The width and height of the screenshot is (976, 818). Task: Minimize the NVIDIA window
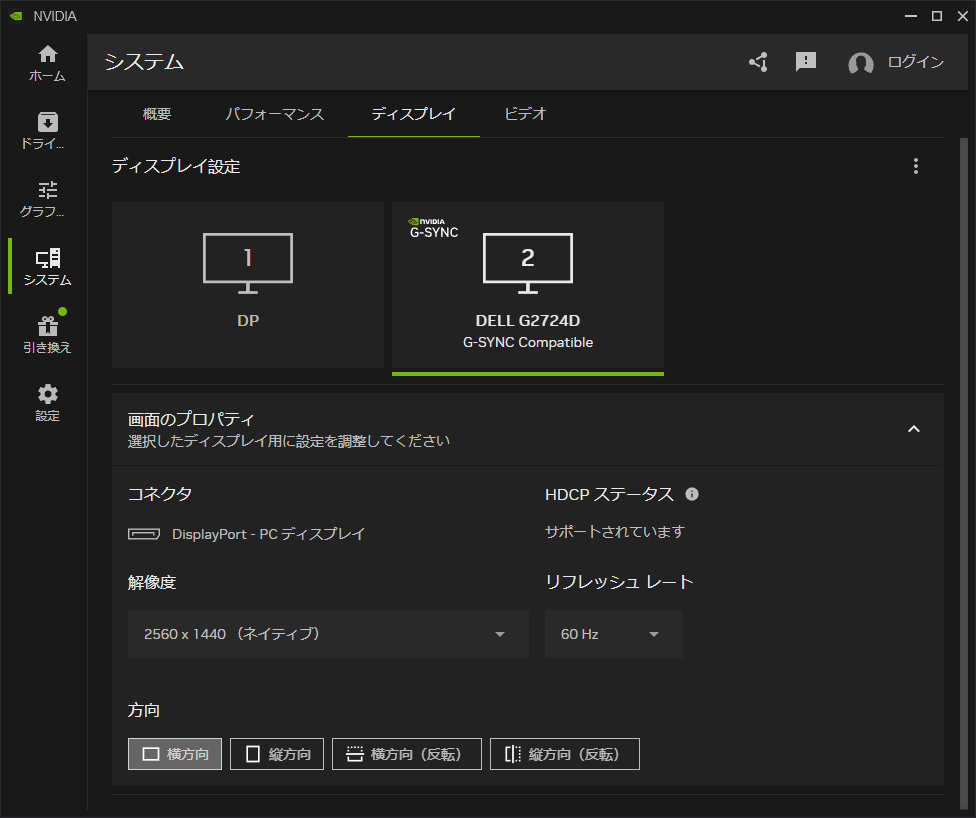(911, 16)
